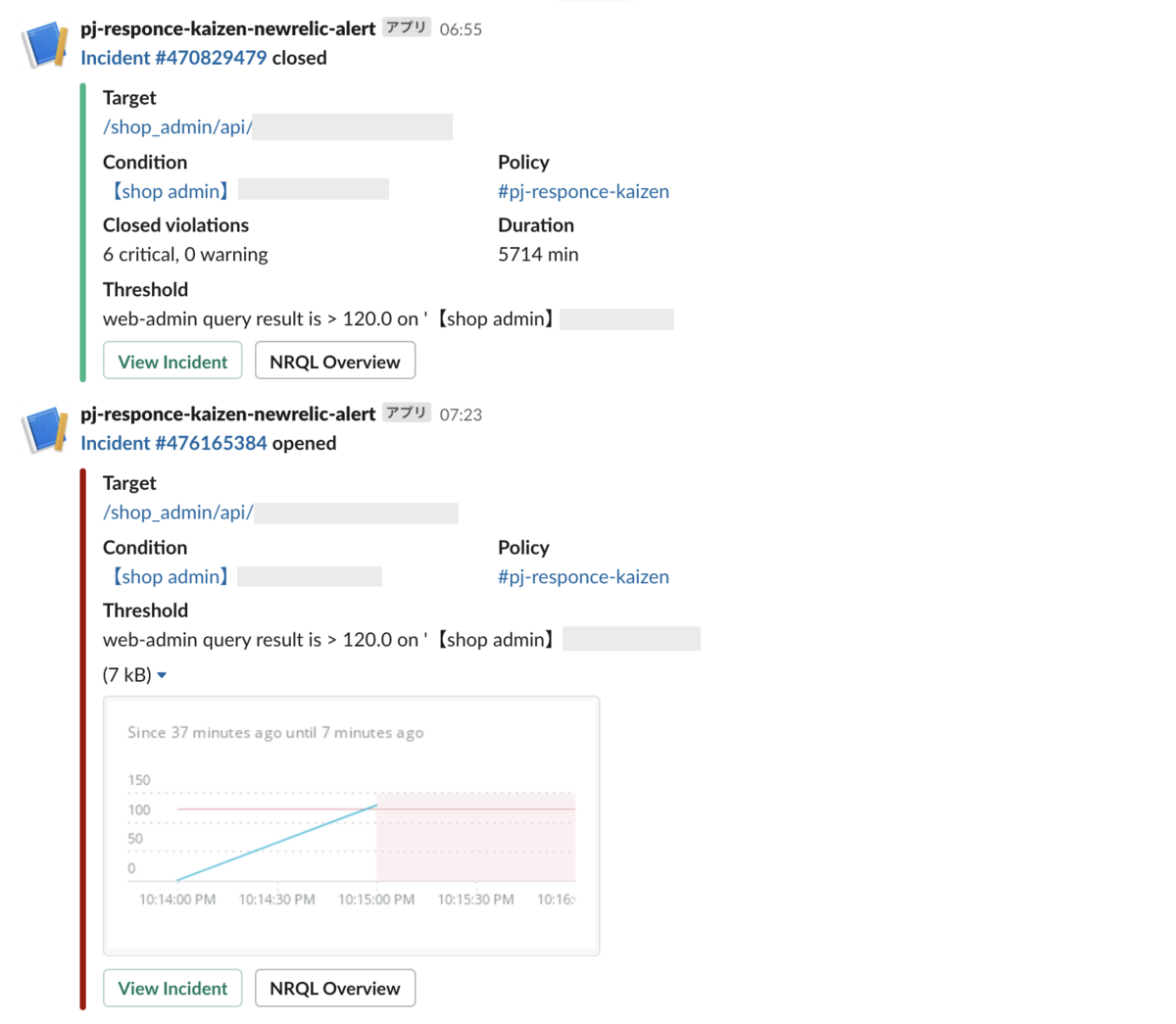
Task: Open Incident #476165384 link
Action: click(x=173, y=443)
